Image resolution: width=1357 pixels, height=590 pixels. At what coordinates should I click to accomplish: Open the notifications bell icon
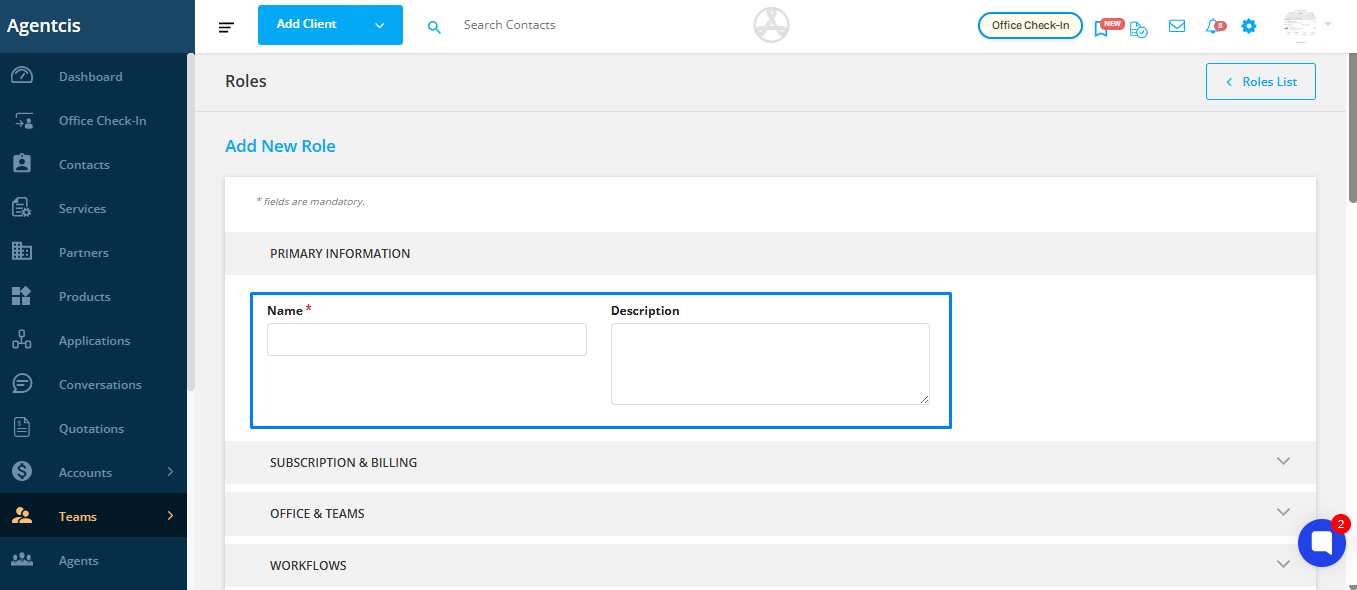click(x=1213, y=26)
